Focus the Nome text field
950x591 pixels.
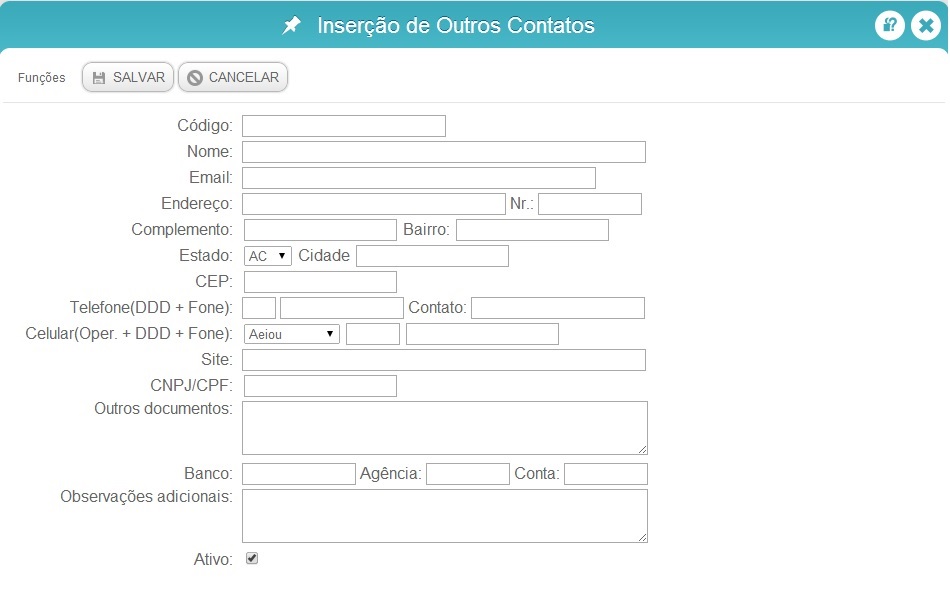tap(444, 152)
